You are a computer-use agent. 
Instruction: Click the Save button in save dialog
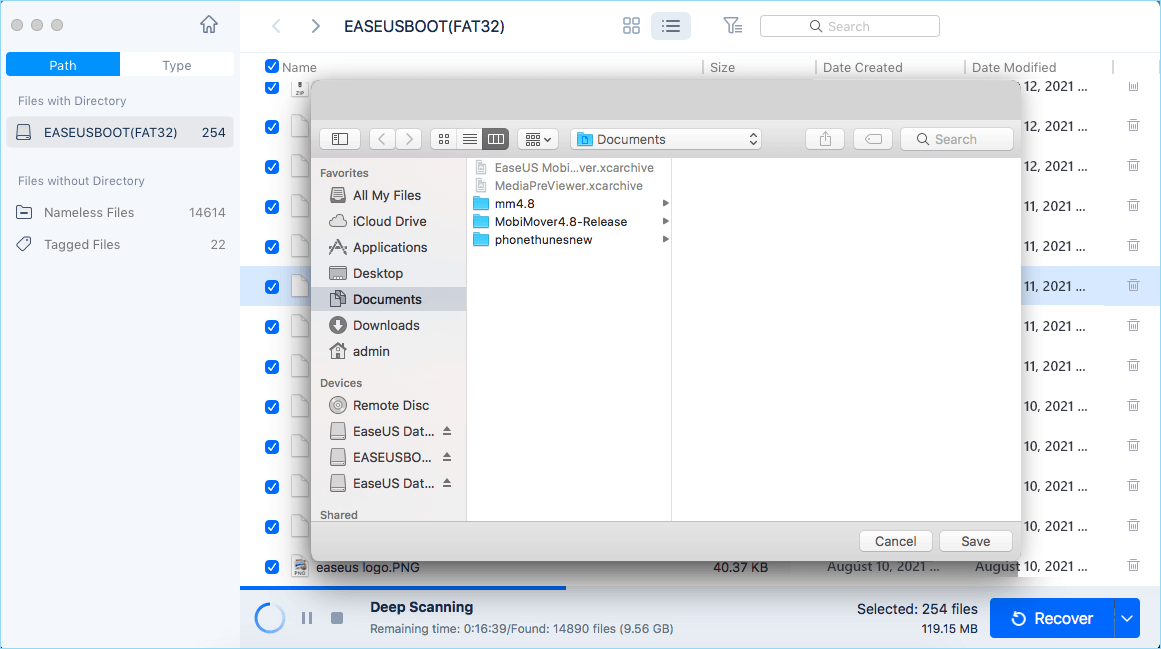(975, 540)
